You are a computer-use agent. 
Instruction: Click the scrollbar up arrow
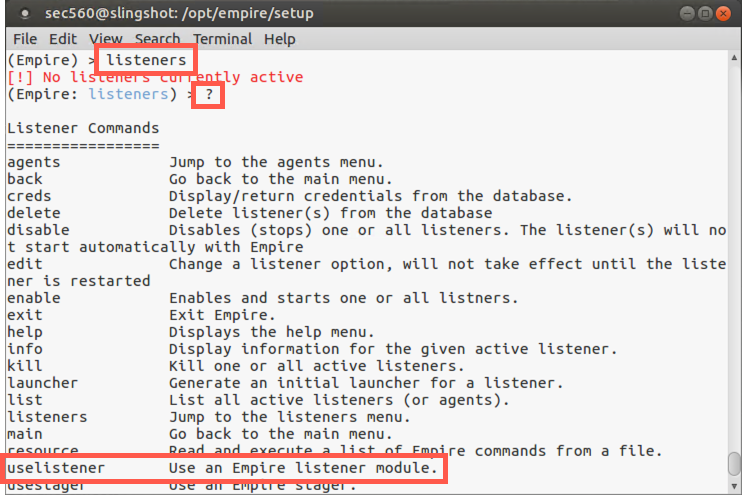click(734, 58)
